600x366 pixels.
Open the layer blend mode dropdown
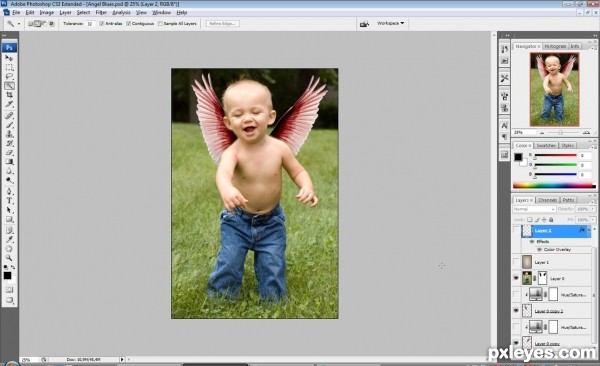[x=534, y=209]
